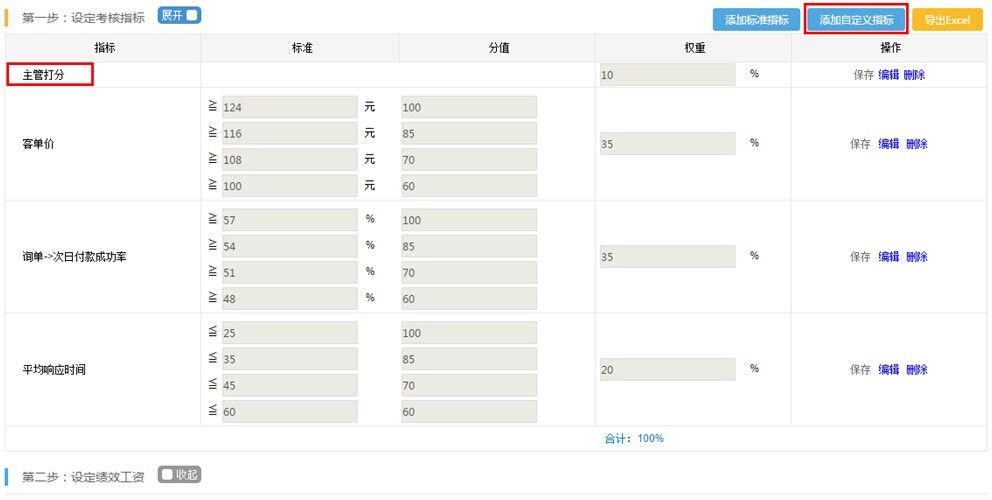Export the table with 导出Excel
This screenshot has height=500, width=992.
click(947, 20)
